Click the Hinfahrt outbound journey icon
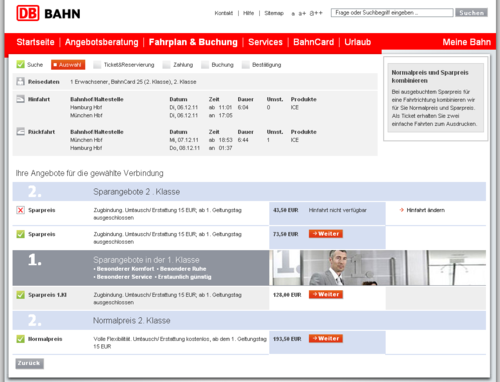 point(21,99)
